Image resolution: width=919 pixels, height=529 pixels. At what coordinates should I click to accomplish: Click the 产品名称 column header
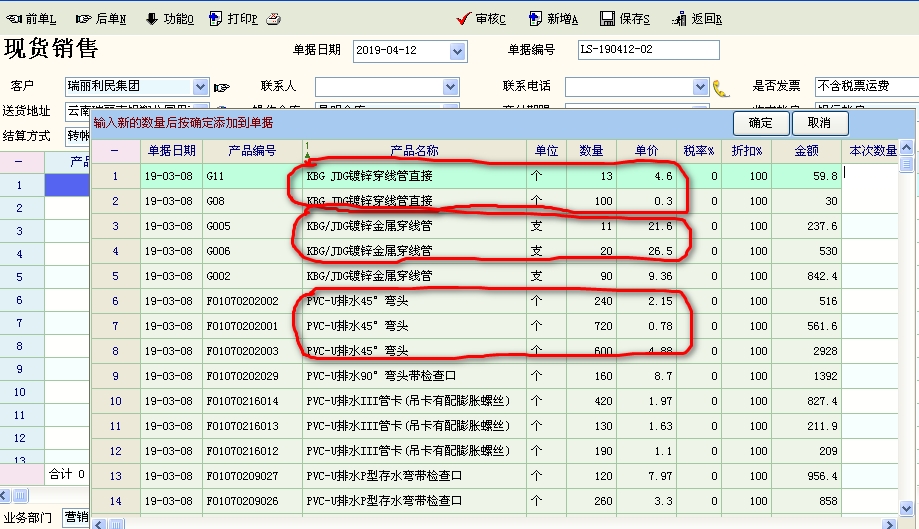(414, 151)
